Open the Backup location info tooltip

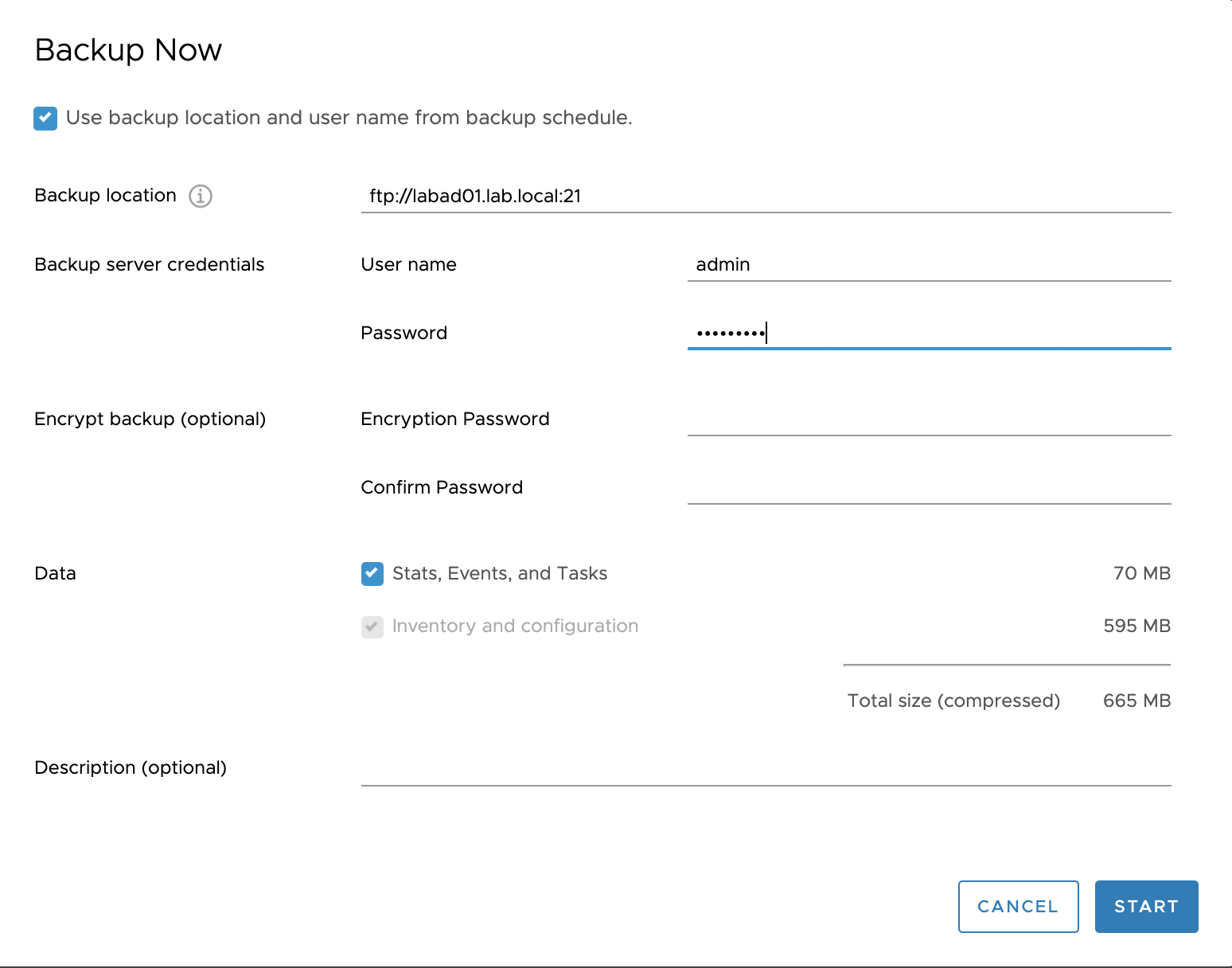pyautogui.click(x=201, y=196)
